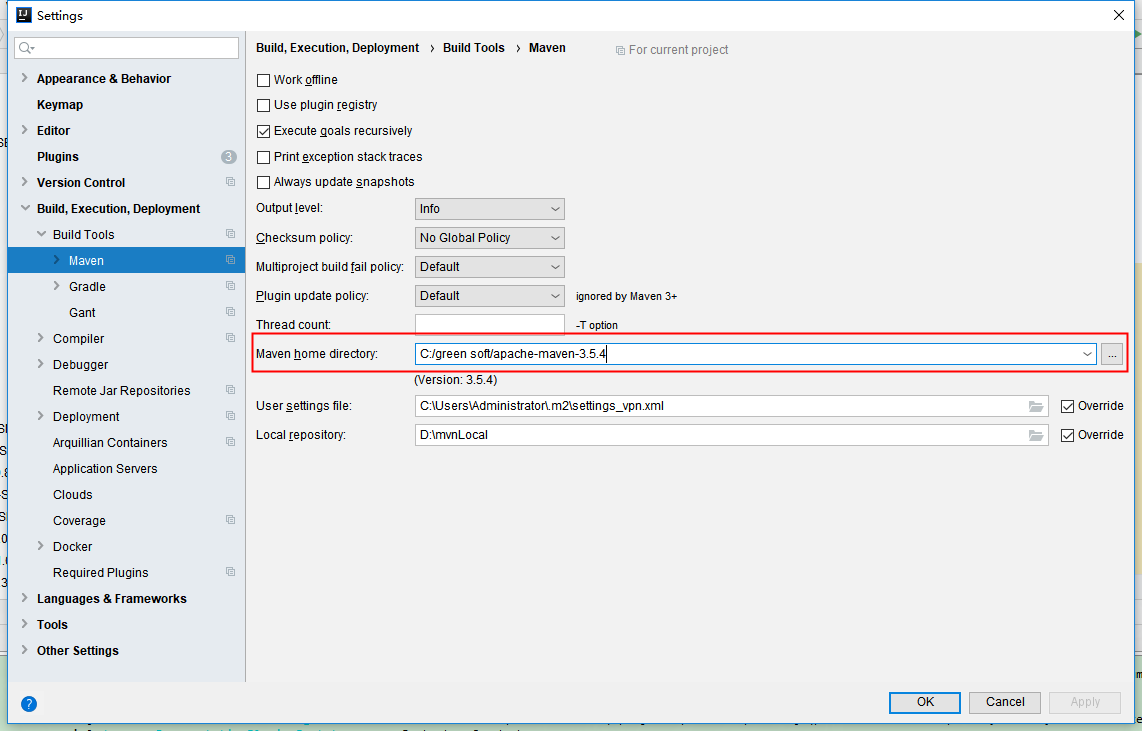Click the per-project icon beside Version Control

point(230,182)
